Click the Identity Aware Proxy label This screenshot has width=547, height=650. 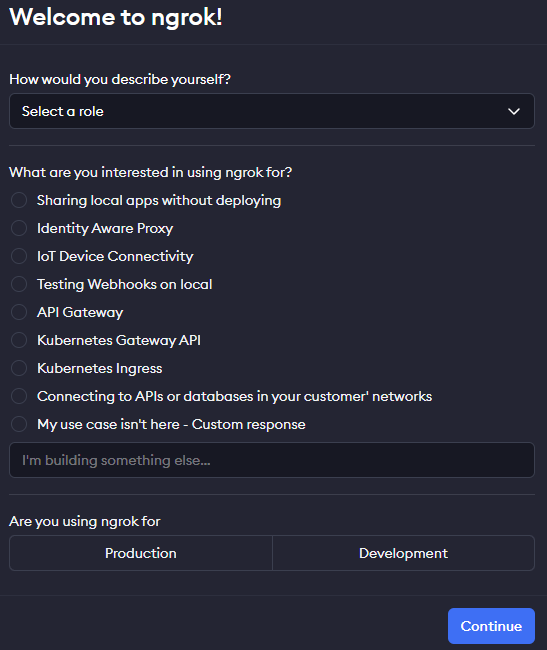point(105,228)
